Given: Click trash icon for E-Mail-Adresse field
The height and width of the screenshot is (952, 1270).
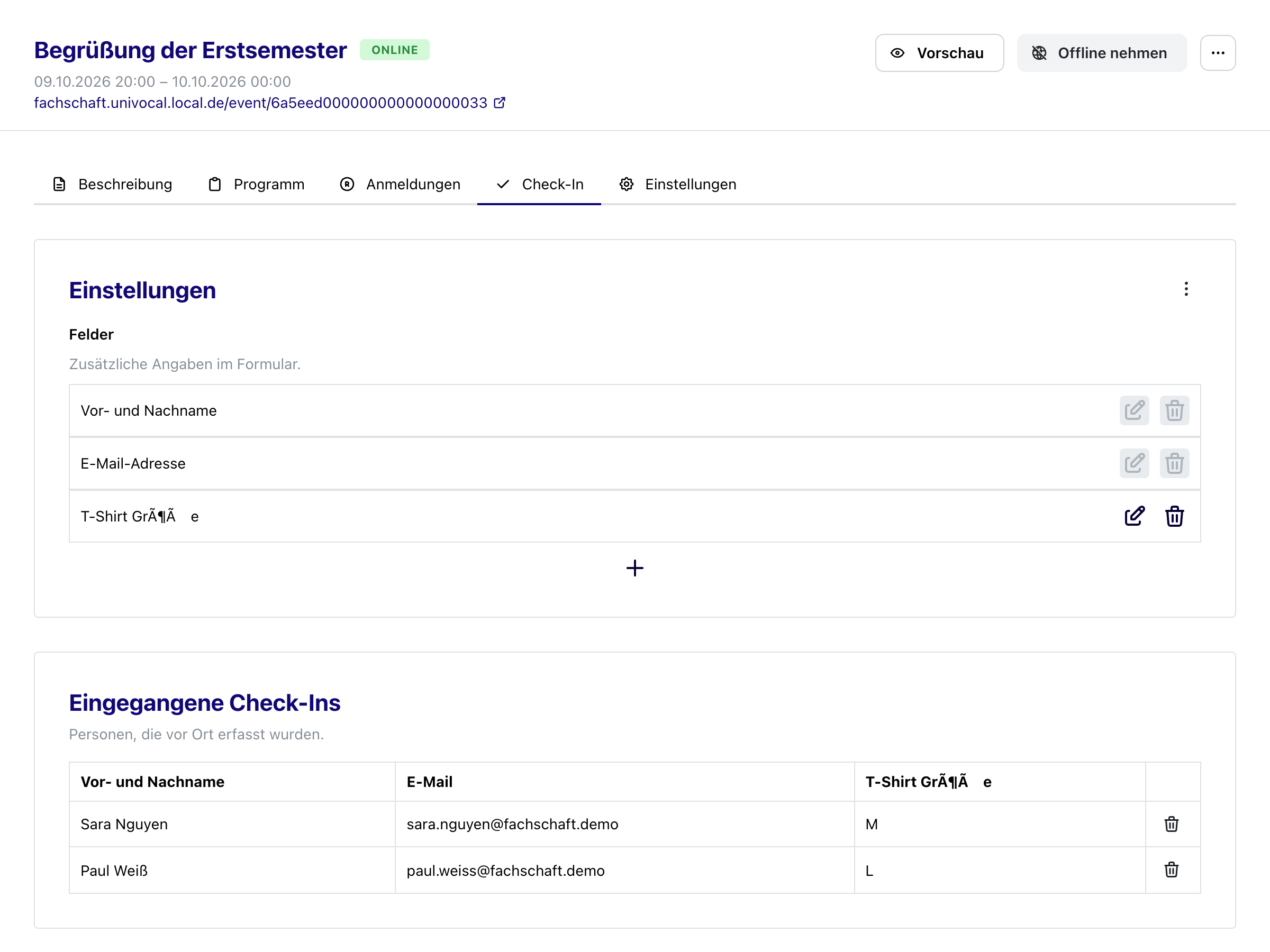Looking at the screenshot, I should [1174, 463].
